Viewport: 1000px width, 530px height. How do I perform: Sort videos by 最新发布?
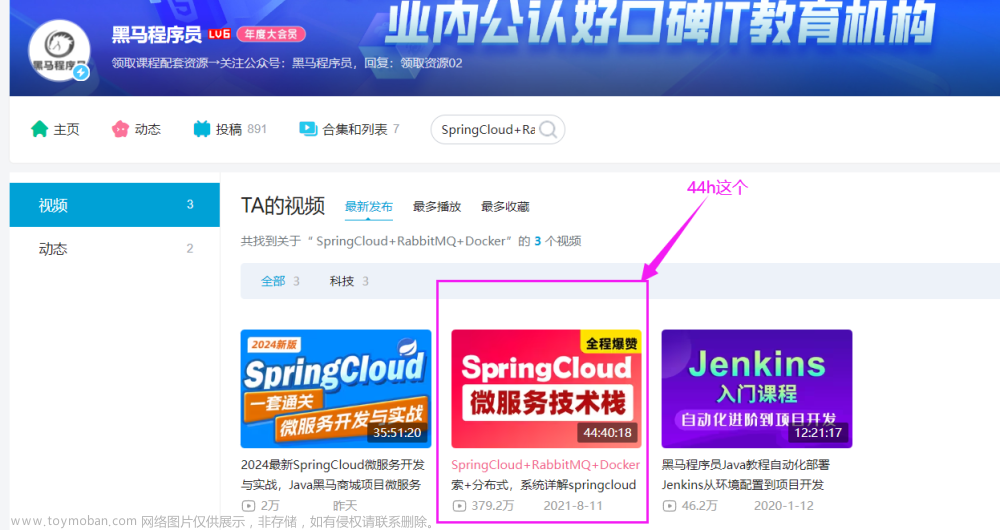[x=369, y=207]
